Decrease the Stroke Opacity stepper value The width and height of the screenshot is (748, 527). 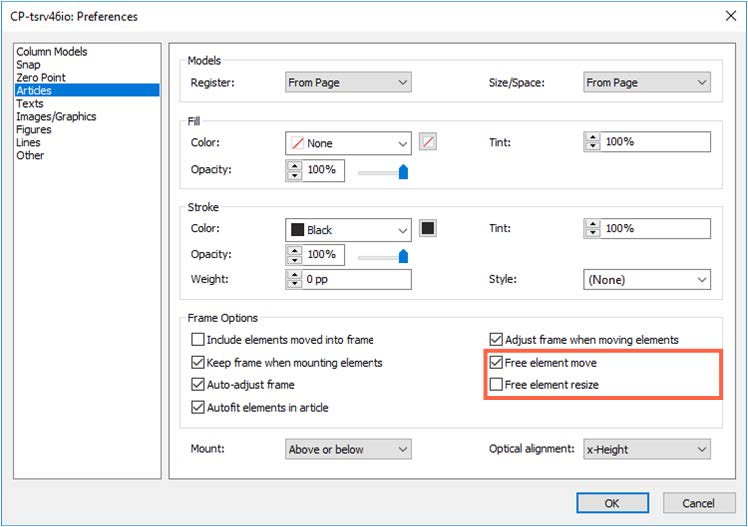[x=294, y=259]
